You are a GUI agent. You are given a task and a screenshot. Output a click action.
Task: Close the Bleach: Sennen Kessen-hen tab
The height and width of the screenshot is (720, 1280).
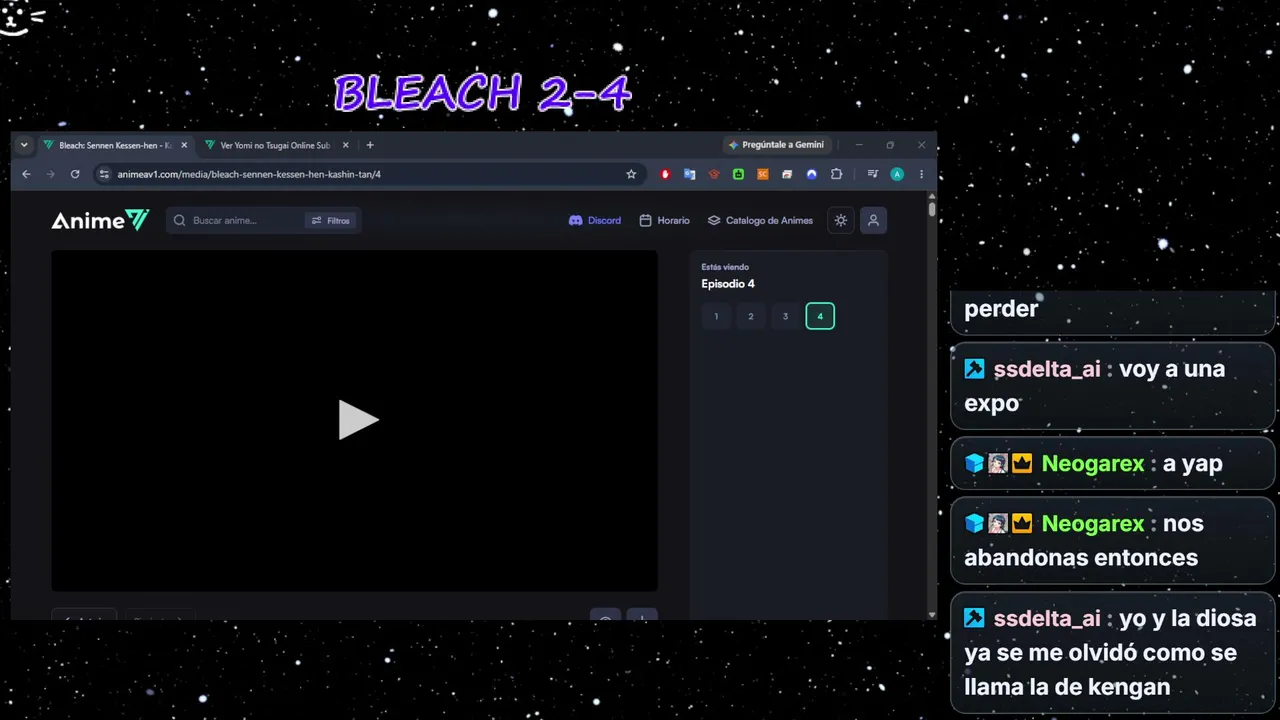[x=184, y=145]
